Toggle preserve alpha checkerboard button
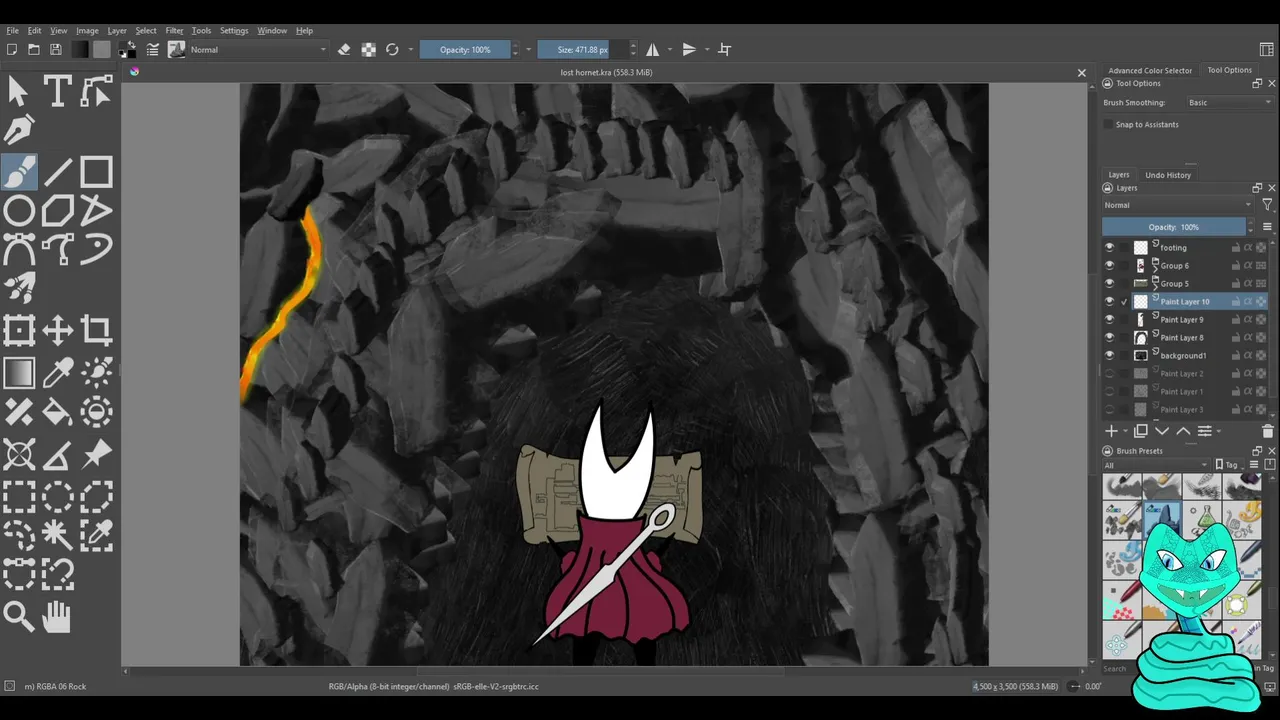This screenshot has width=1280, height=720. tap(368, 49)
